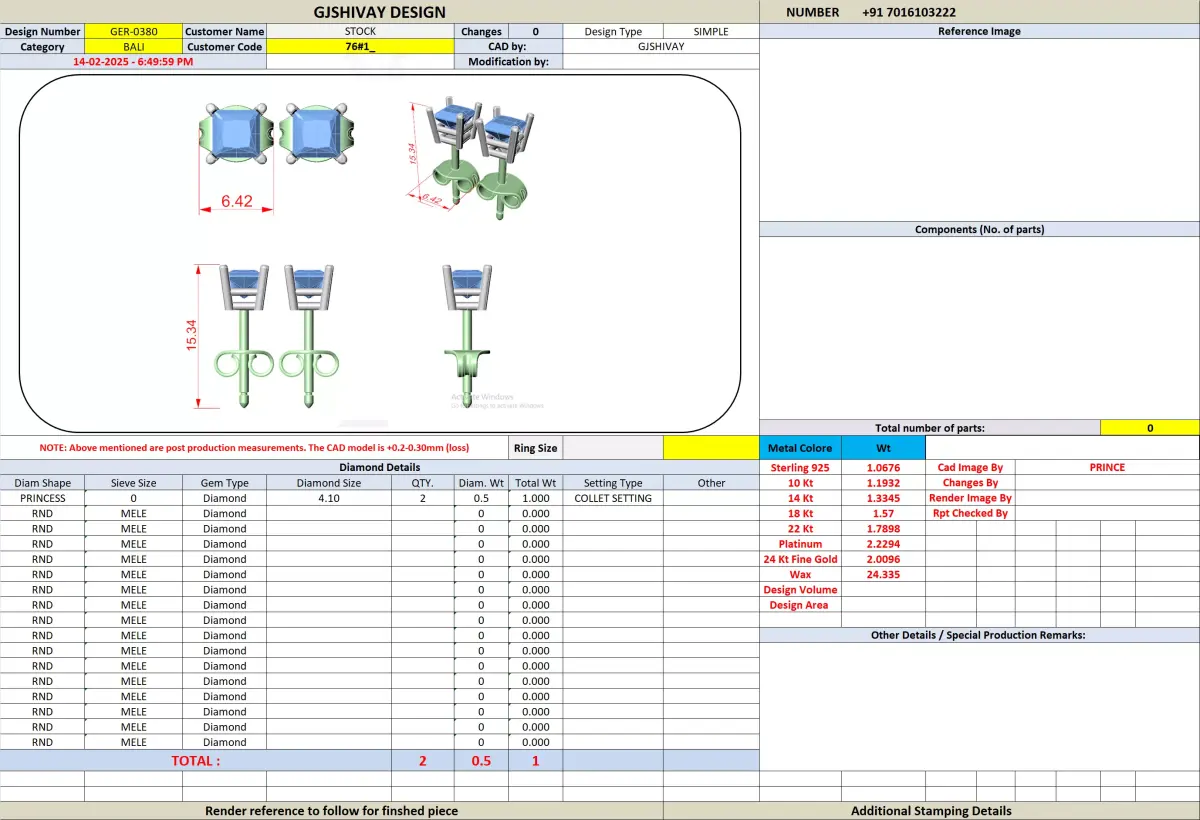Select the Design Volume label
This screenshot has width=1200, height=820.
(x=800, y=590)
